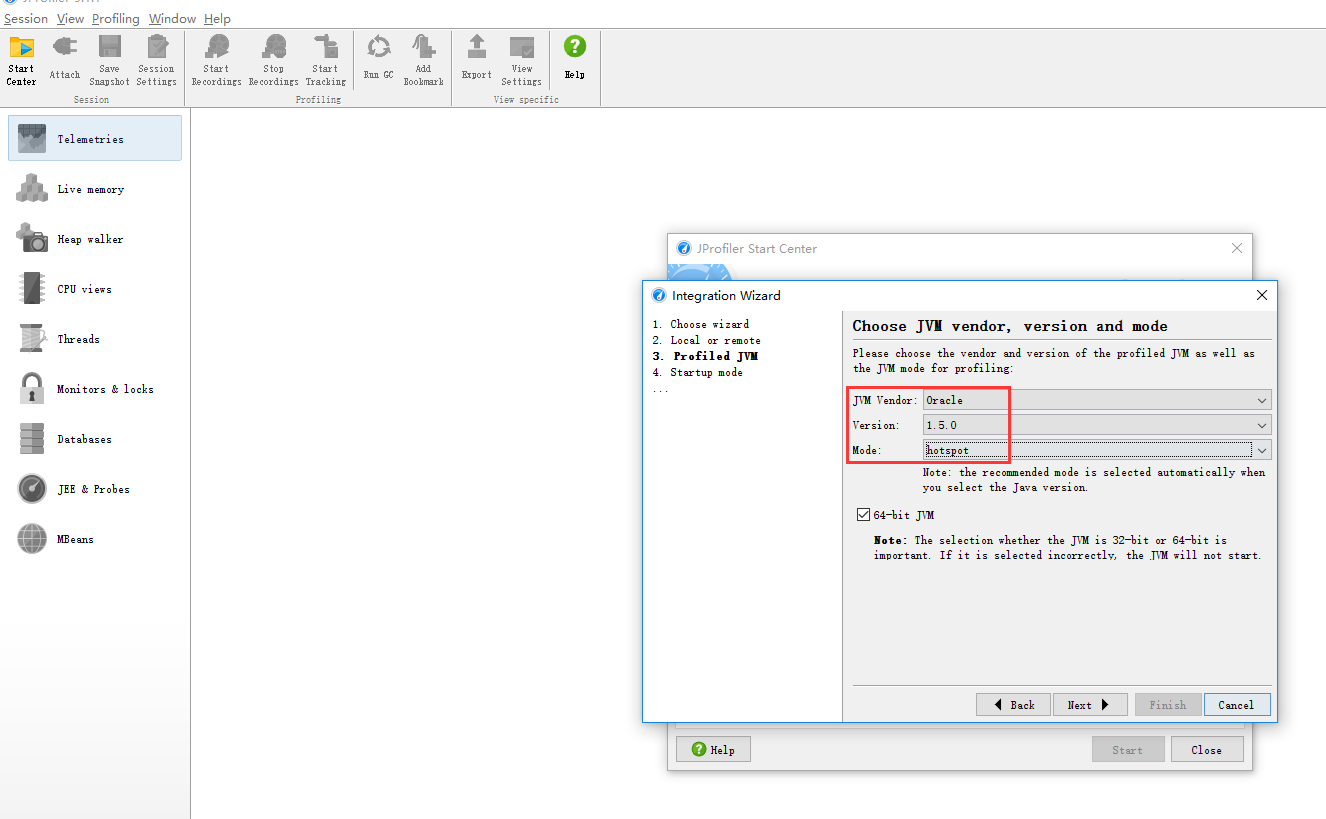Toggle the 64-bit JVM checkbox

tap(864, 515)
